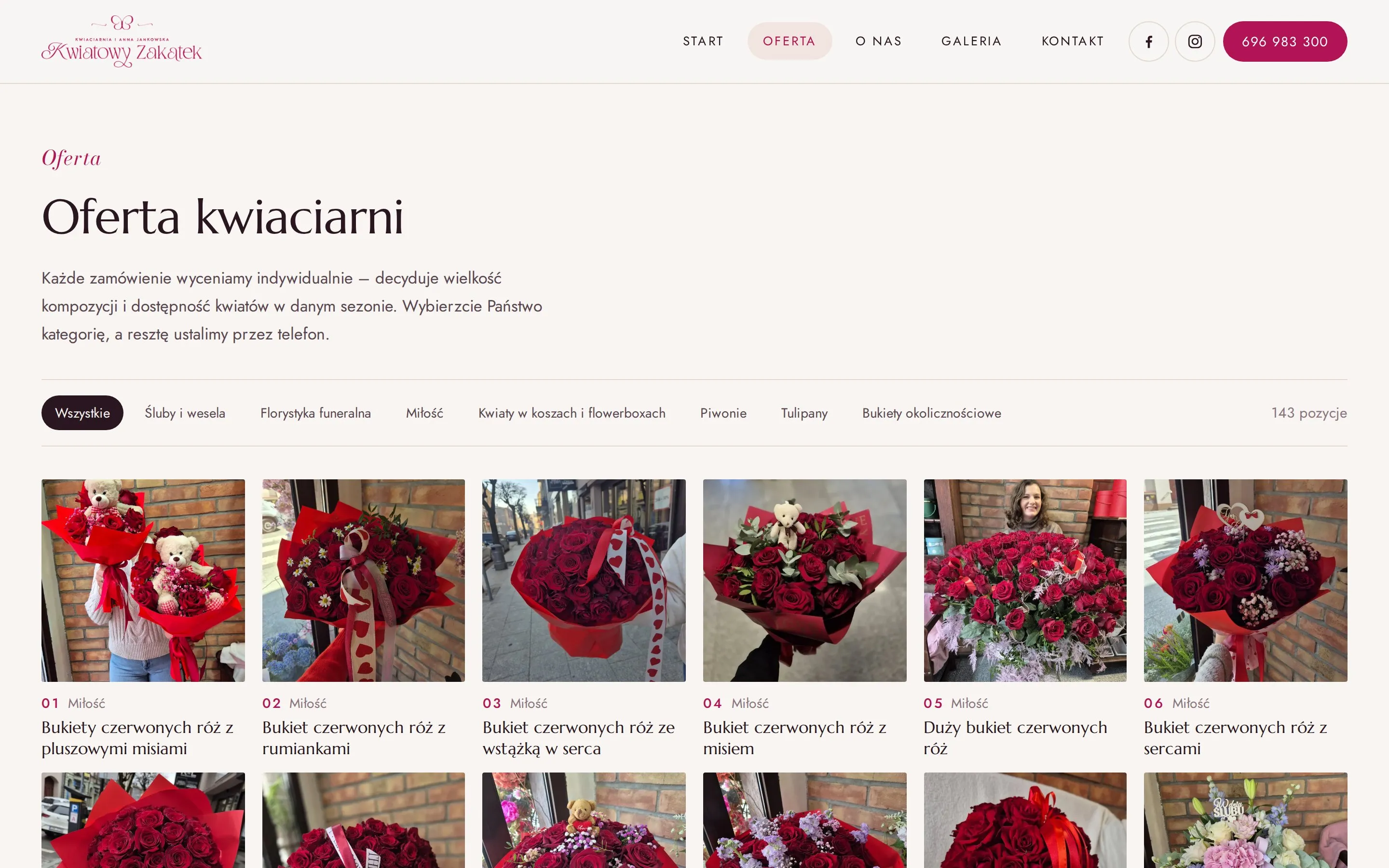Click title Bukiet czerwonych róż z misiem
1389x868 pixels.
(795, 738)
